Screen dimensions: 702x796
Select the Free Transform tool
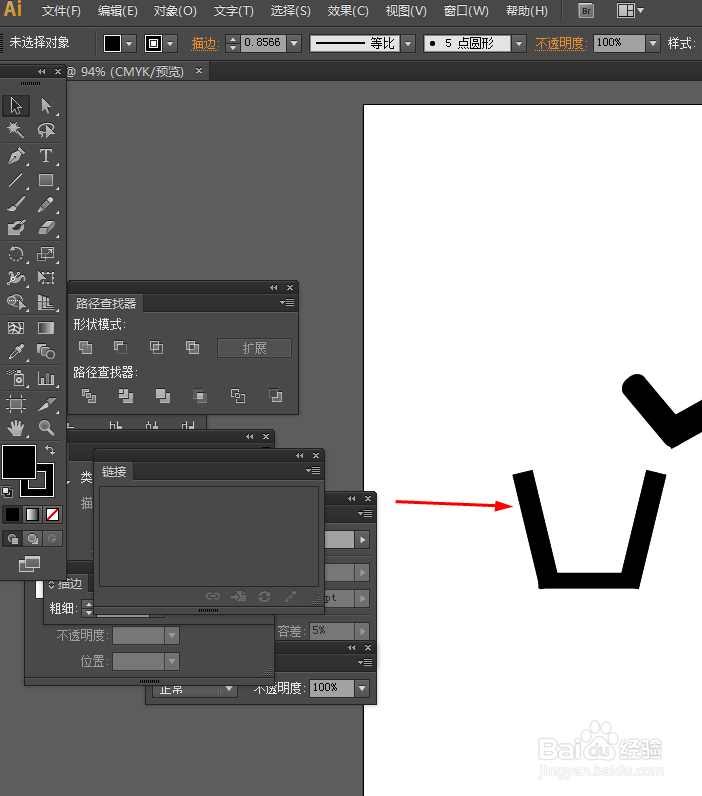[x=46, y=278]
